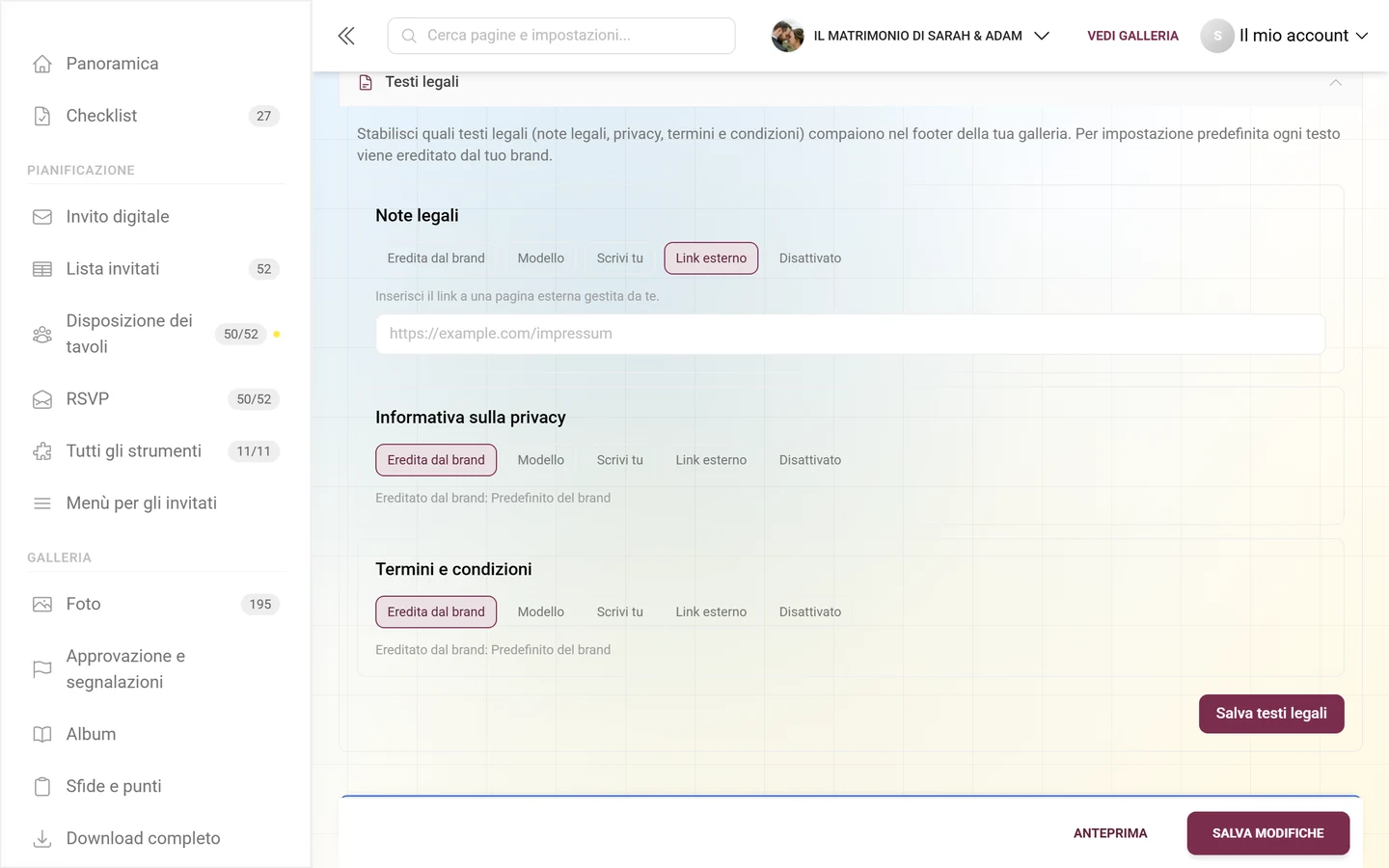The width and height of the screenshot is (1389, 868).
Task: Click SALVA MODIFICHE button
Action: pos(1267,833)
